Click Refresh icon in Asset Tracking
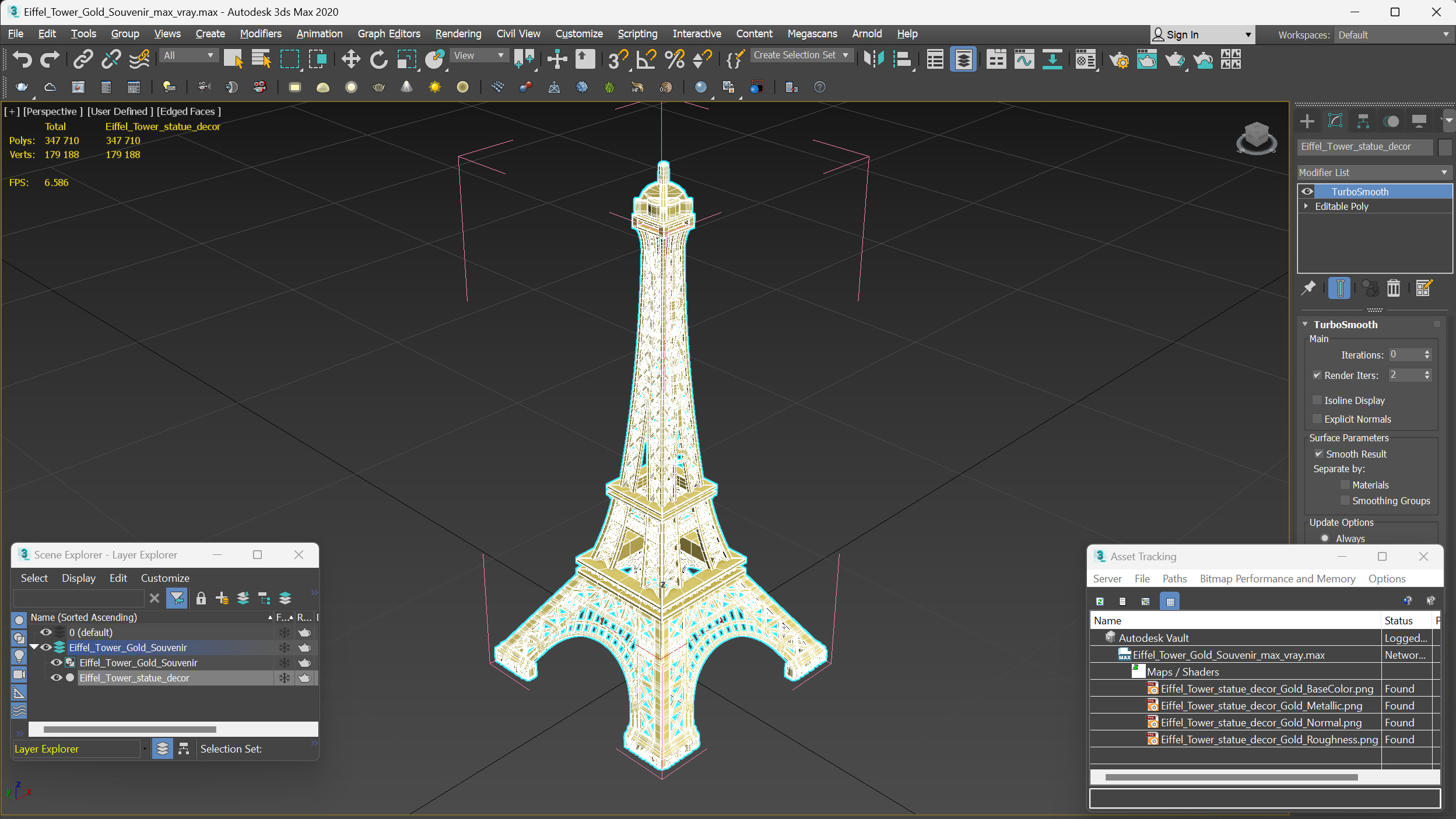The height and width of the screenshot is (819, 1456). 1100,601
